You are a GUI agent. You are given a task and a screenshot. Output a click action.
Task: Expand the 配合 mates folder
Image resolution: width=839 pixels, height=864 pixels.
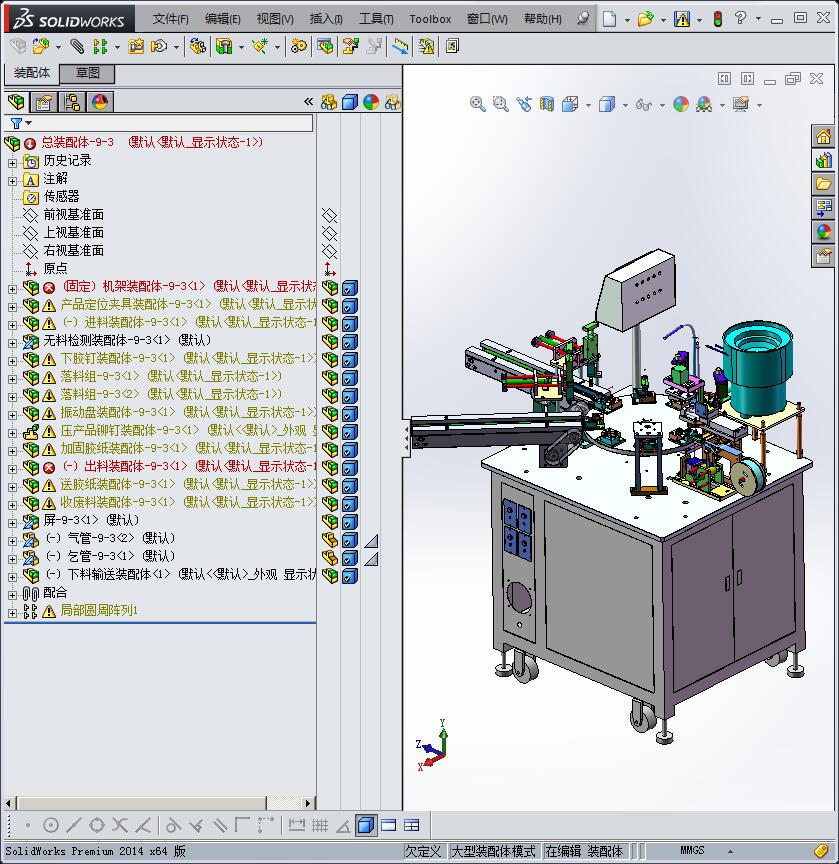click(x=12, y=595)
